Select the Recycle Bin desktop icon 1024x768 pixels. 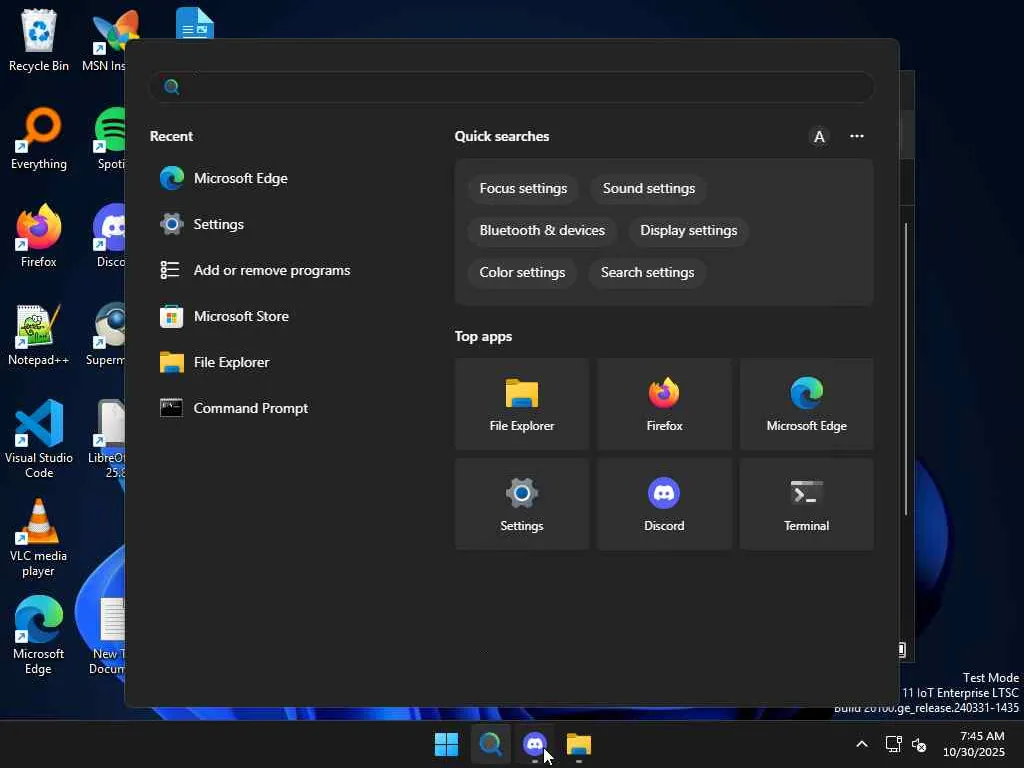39,40
